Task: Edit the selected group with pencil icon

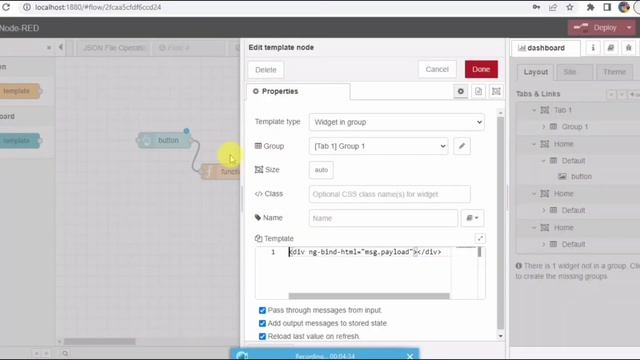Action: [x=462, y=146]
